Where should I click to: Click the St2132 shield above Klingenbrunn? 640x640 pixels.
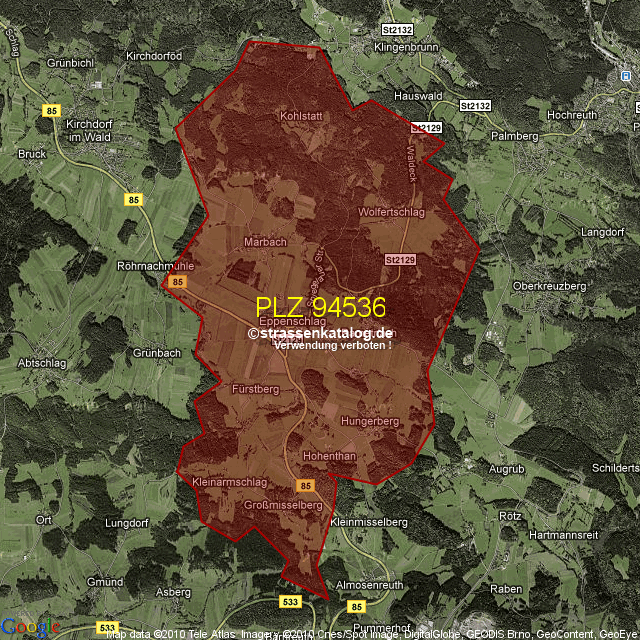396,32
